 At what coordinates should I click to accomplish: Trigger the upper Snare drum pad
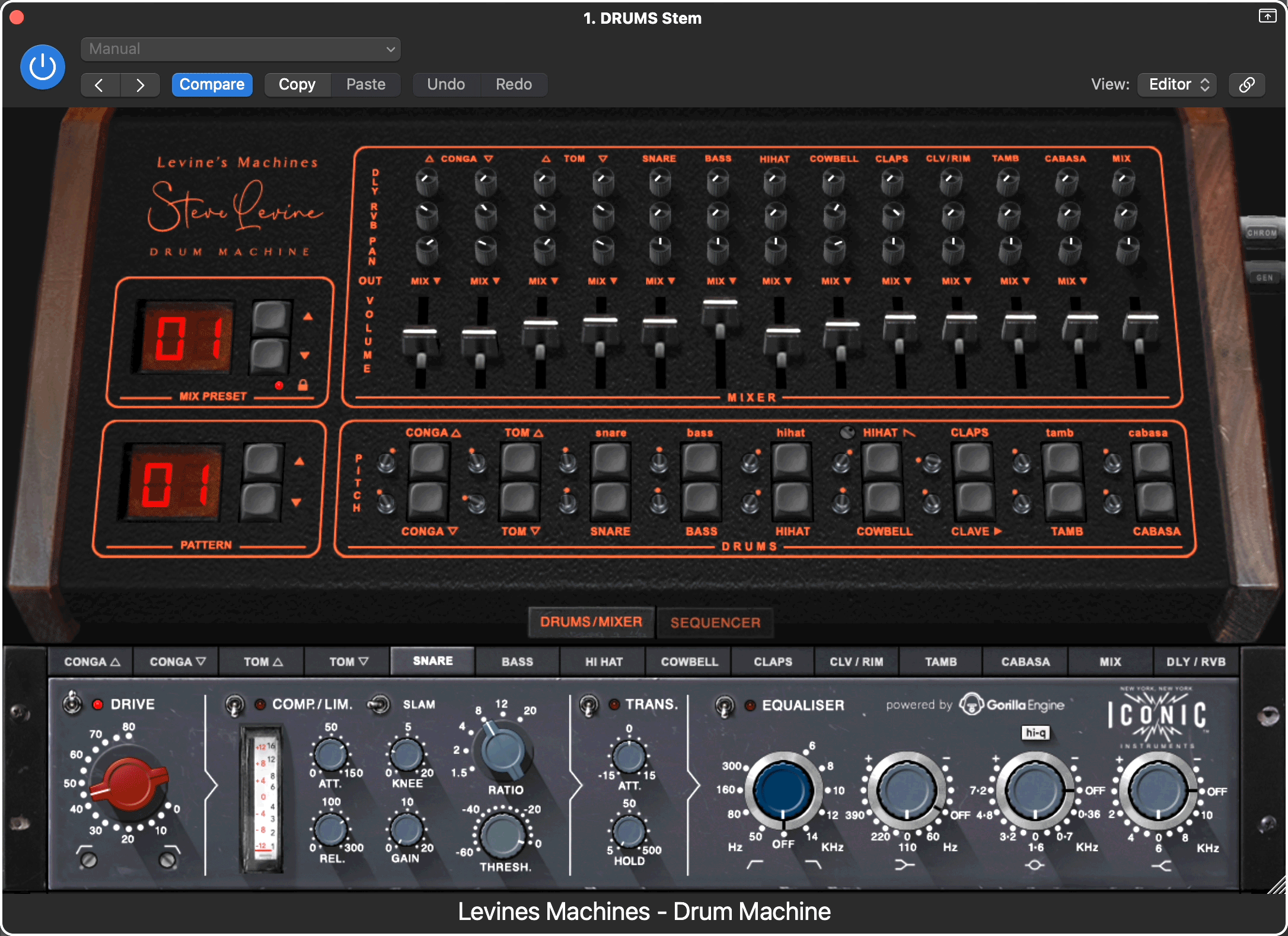[x=610, y=461]
